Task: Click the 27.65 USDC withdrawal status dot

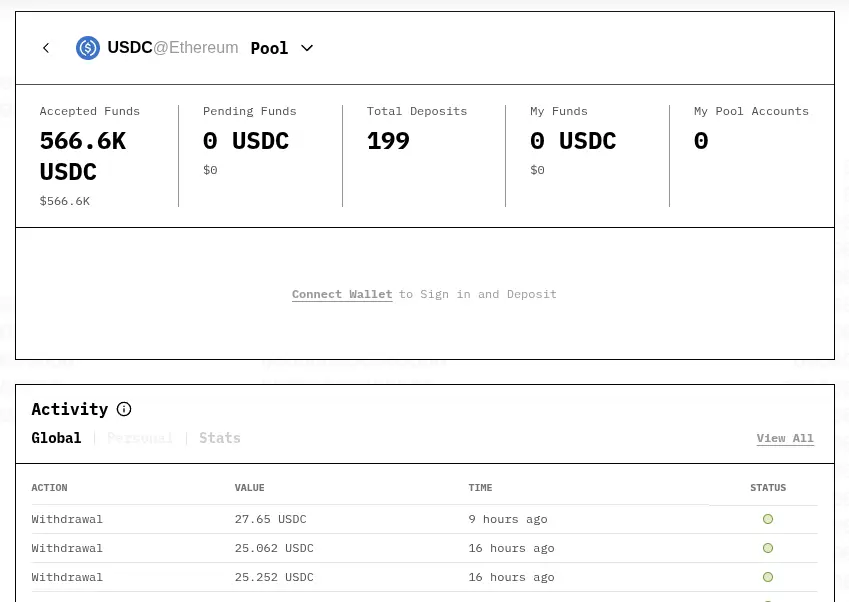Action: [x=768, y=519]
